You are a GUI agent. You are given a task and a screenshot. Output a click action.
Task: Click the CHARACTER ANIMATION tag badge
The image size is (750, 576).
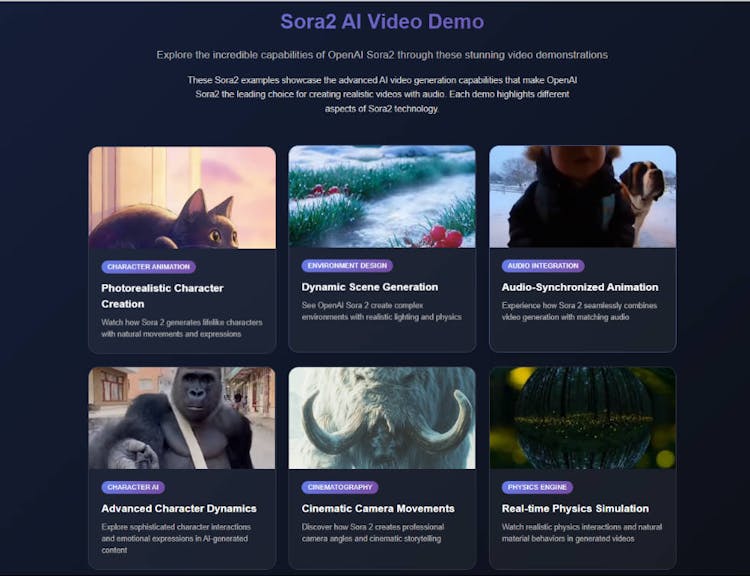(x=148, y=267)
